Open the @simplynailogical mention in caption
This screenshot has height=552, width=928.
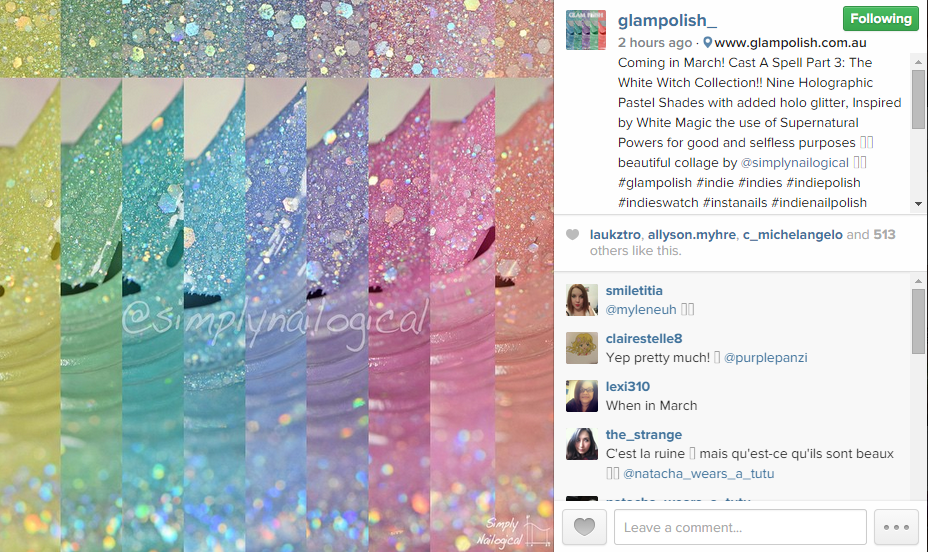[795, 163]
